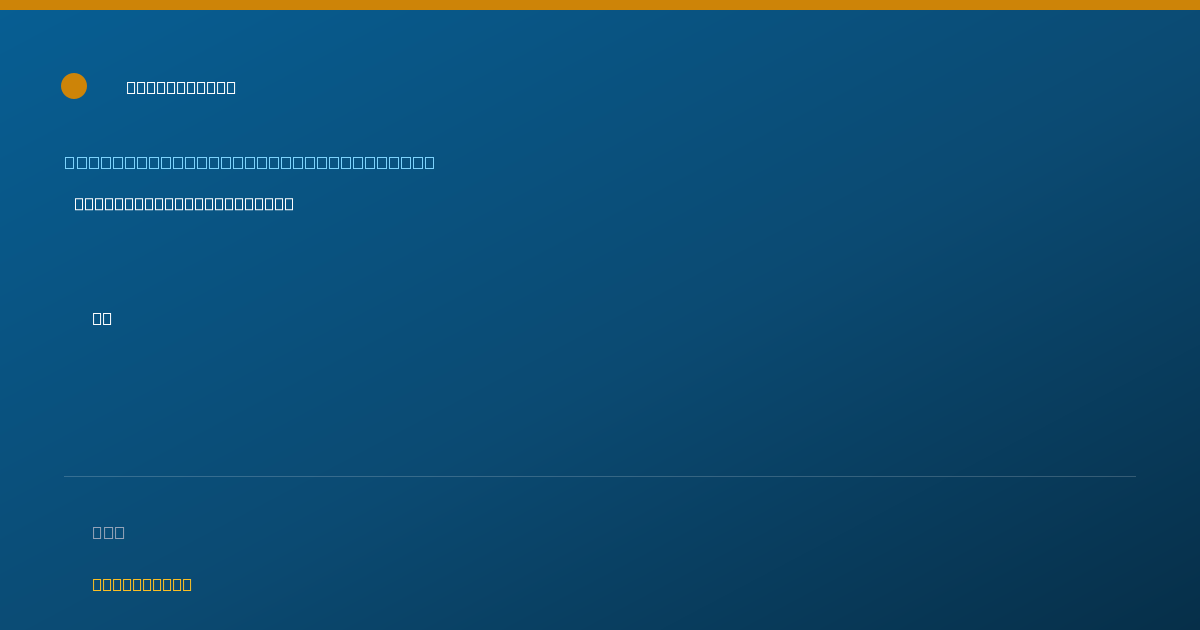1200x630 pixels.
Task: Open the yellow link text at the bottom
Action: pos(142,584)
